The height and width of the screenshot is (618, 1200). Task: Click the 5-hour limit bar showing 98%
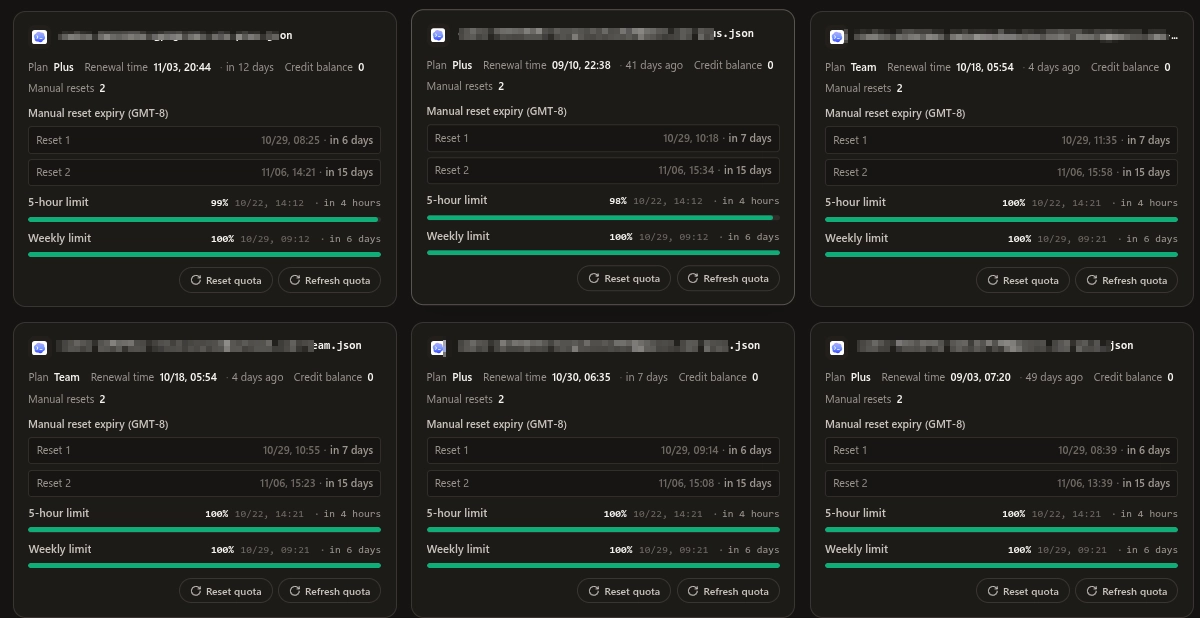coord(603,217)
